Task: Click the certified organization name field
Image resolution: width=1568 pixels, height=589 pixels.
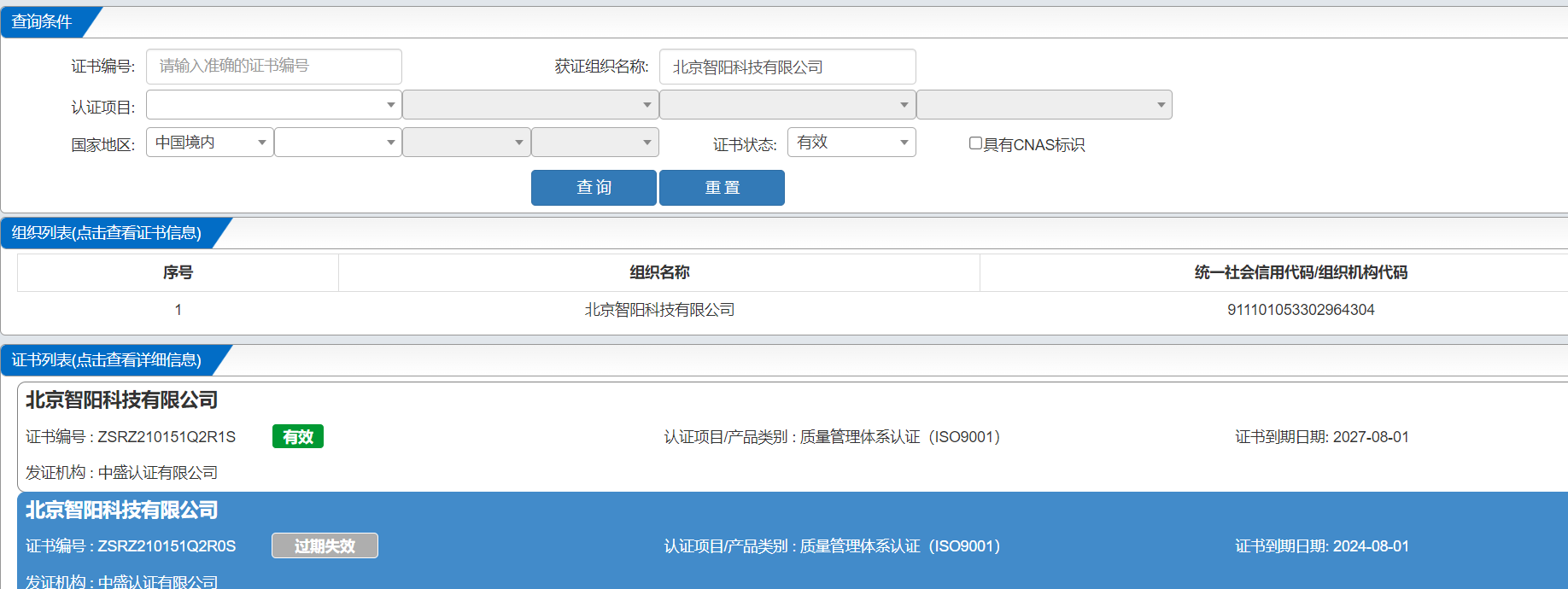Action: coord(787,67)
